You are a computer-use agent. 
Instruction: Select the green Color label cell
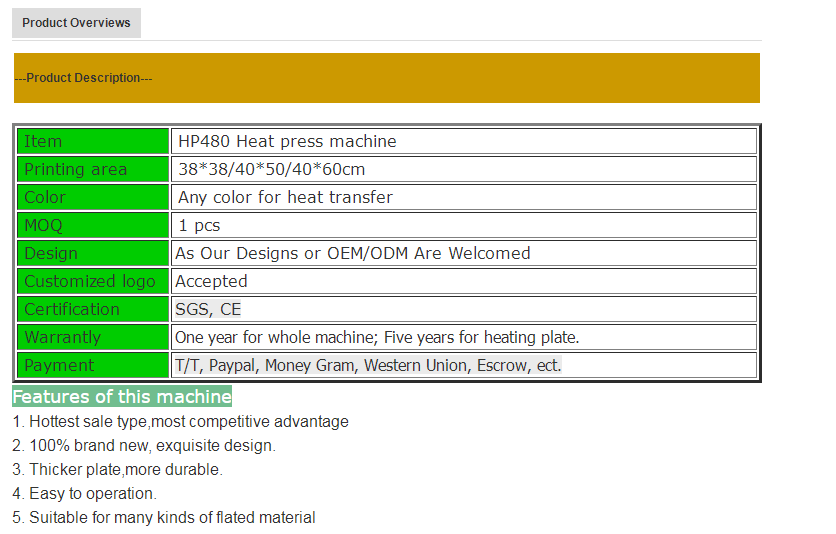point(93,197)
